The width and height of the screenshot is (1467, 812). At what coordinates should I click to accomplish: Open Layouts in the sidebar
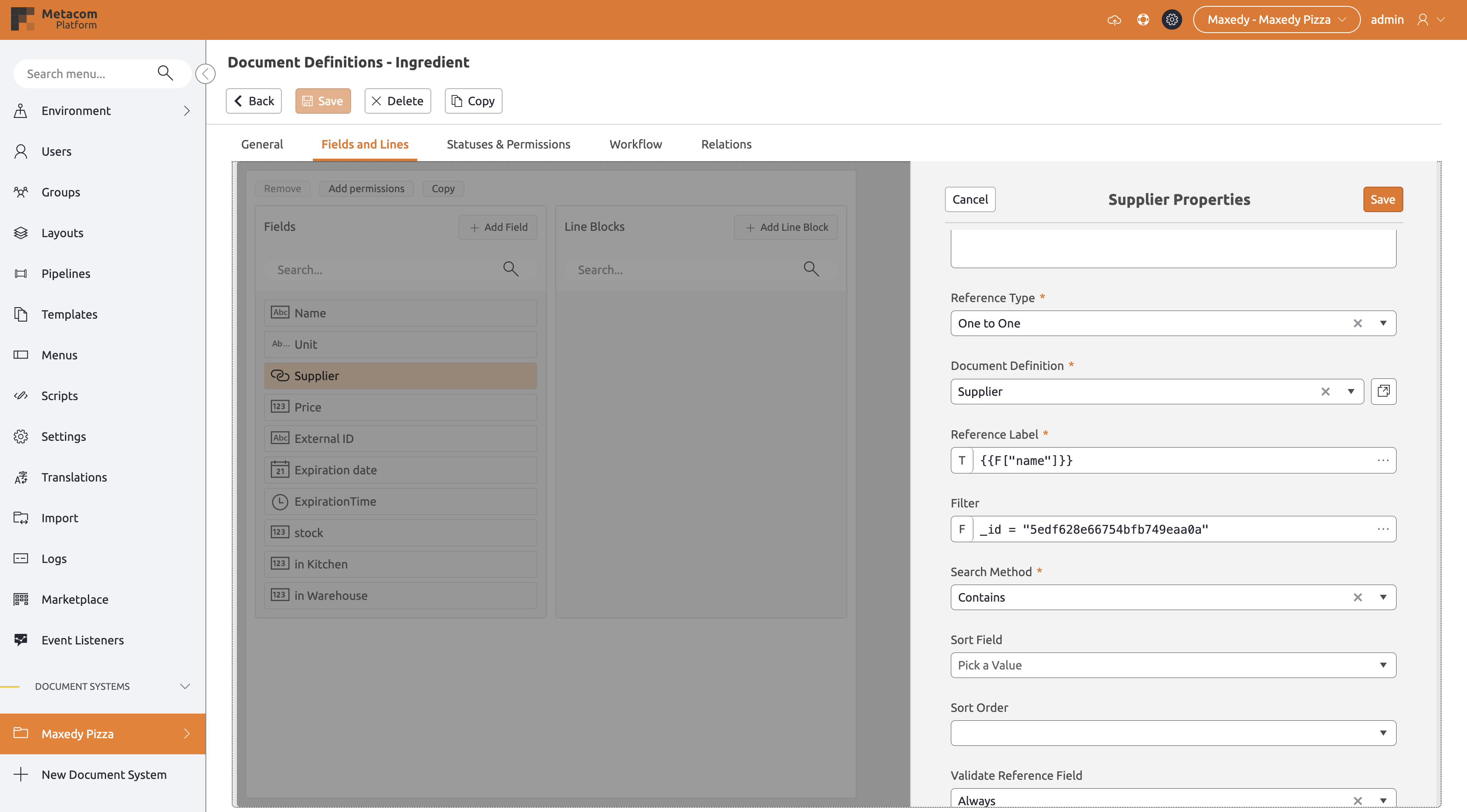pos(102,233)
